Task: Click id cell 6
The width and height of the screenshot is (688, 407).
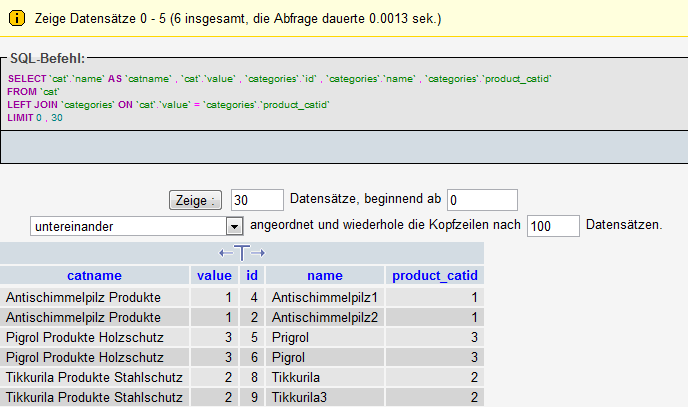Action: click(252, 357)
